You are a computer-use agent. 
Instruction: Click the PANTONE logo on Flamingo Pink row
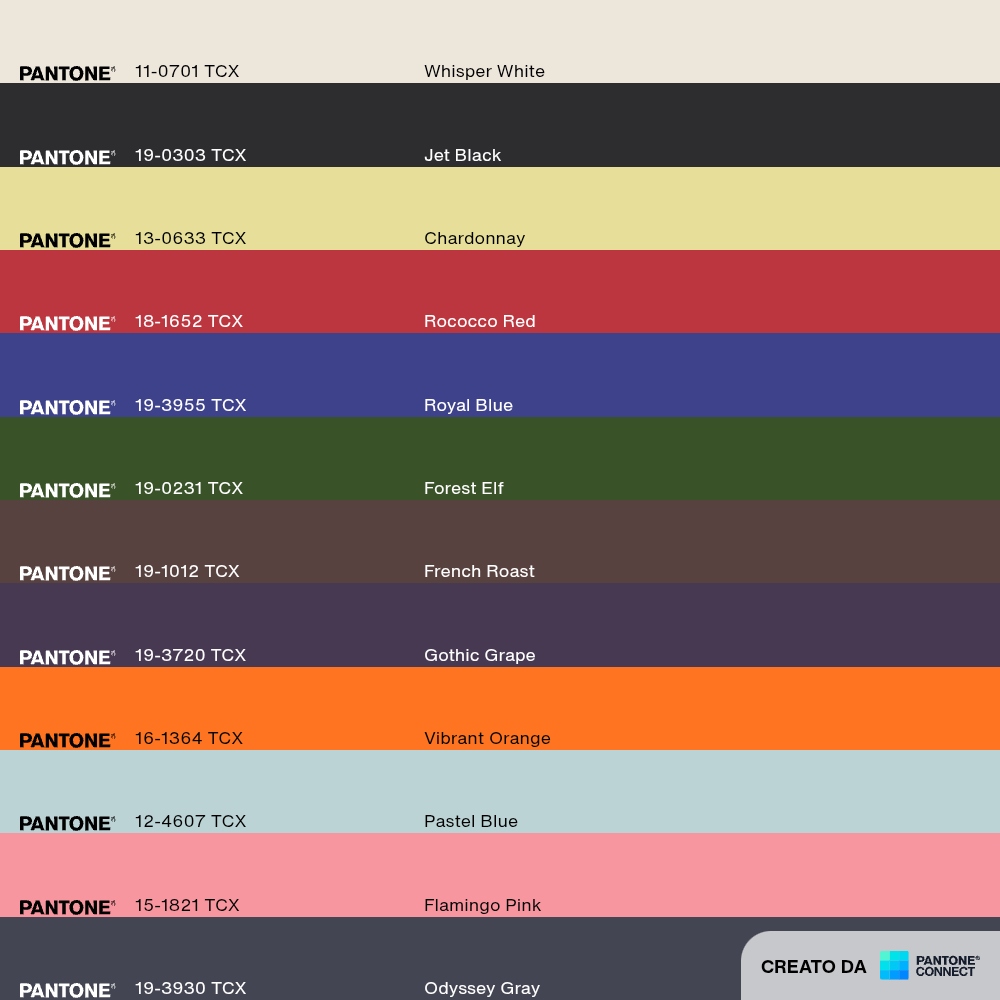tap(67, 908)
